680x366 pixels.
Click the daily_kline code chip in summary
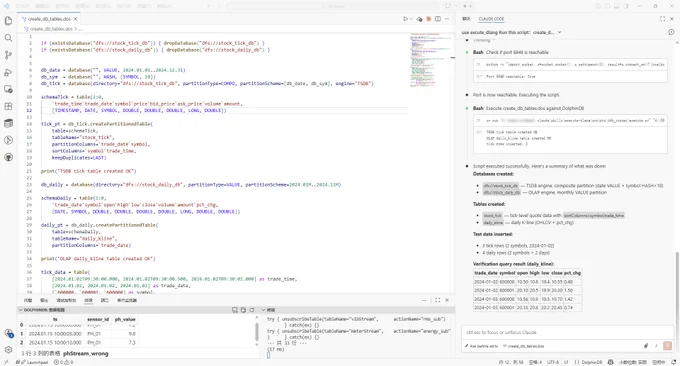click(x=493, y=222)
